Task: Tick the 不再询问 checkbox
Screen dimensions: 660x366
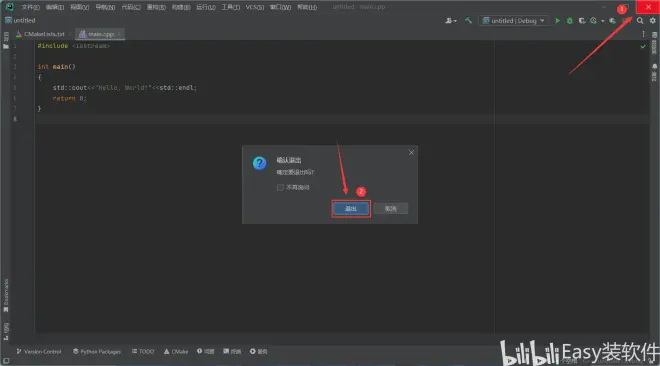Action: point(280,187)
